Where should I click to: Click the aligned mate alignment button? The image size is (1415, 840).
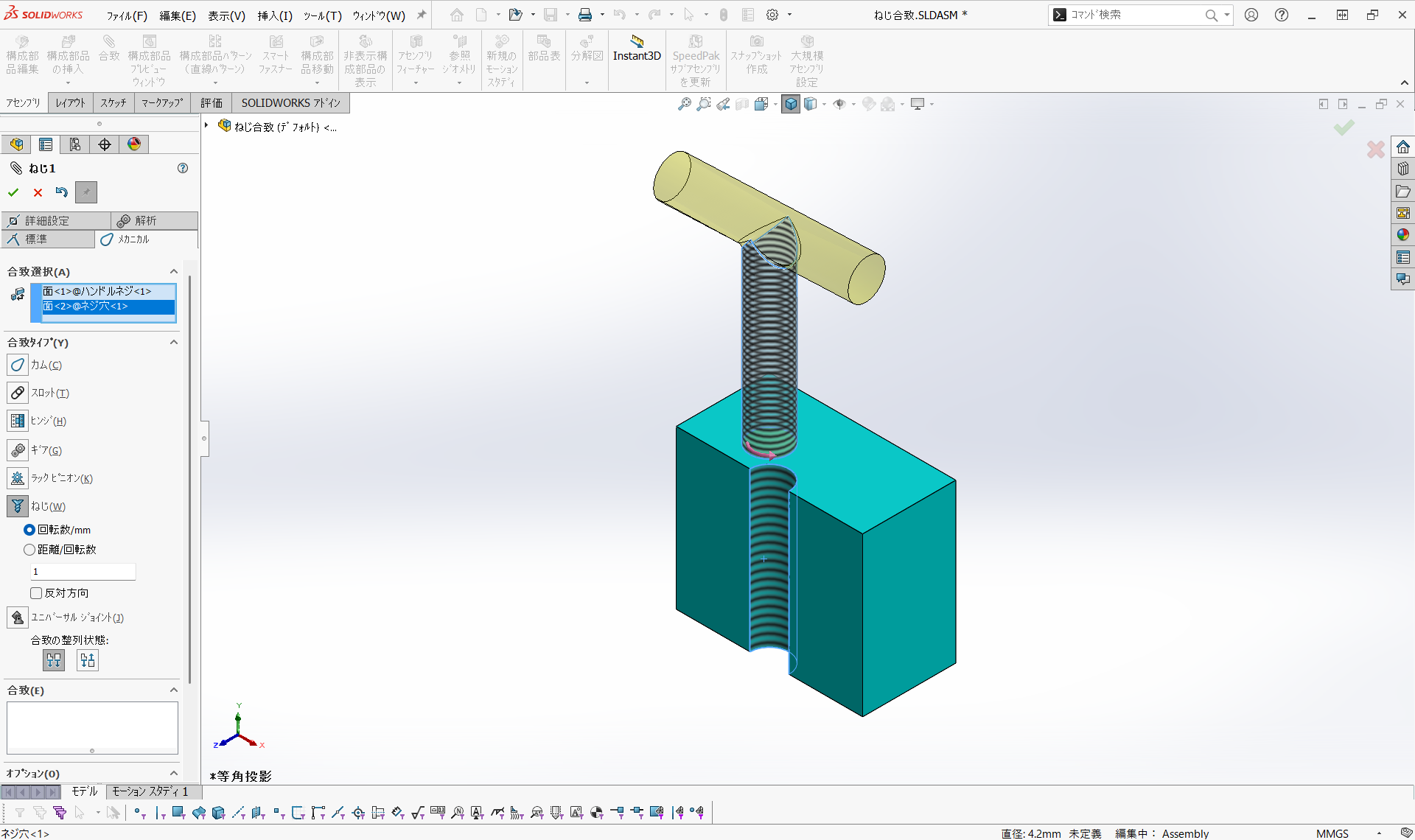pos(54,660)
